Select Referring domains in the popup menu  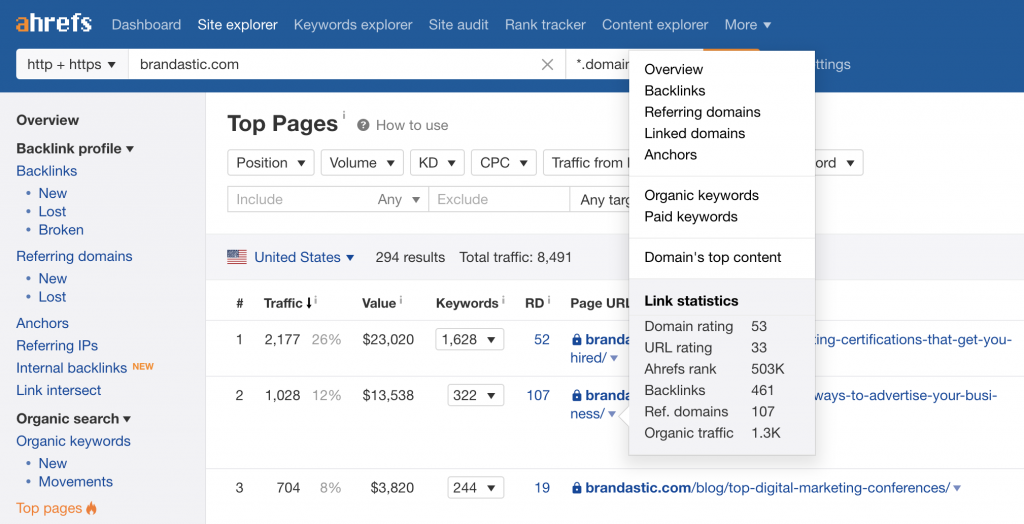click(702, 112)
